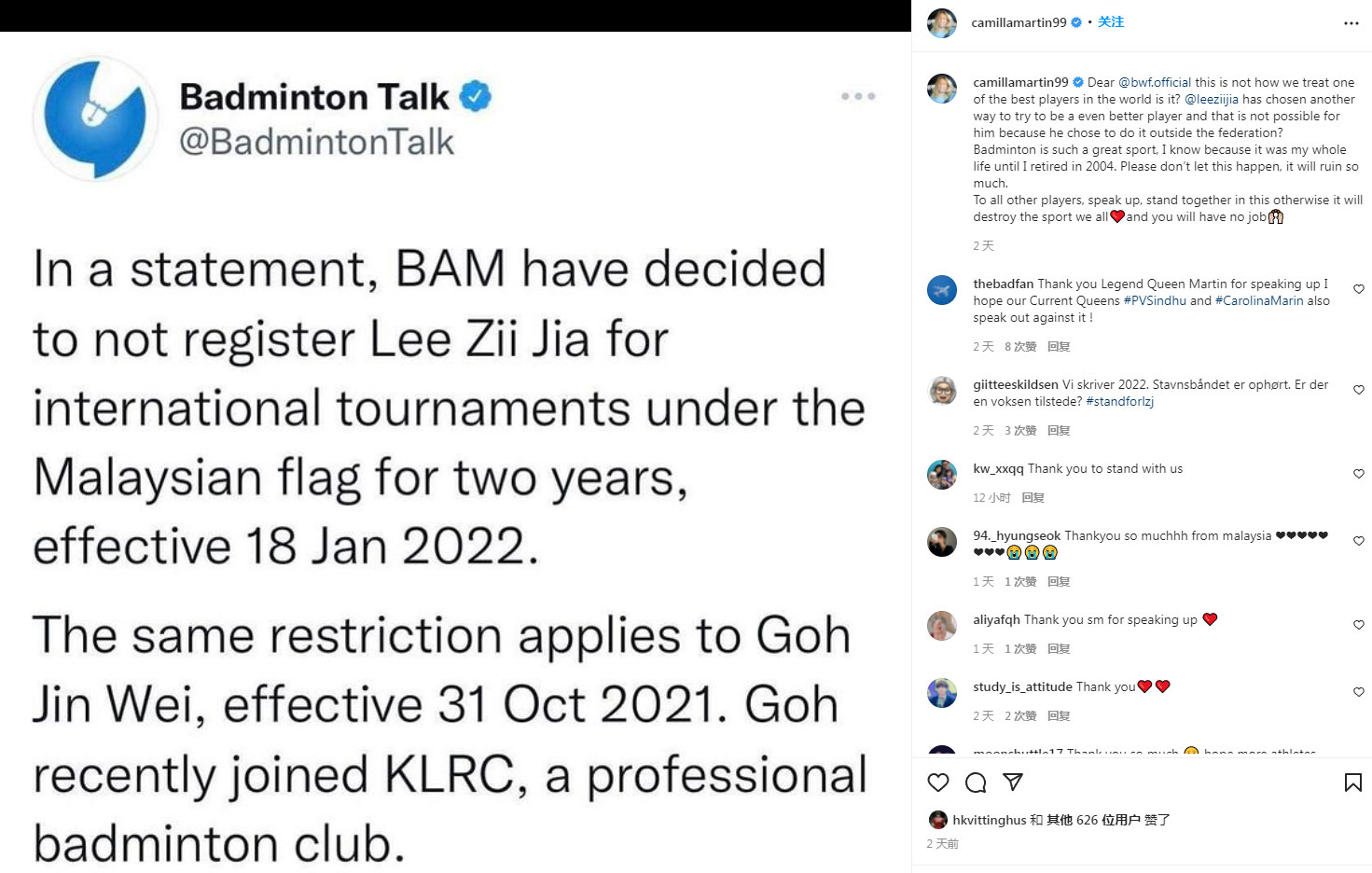The image size is (1372, 873).
Task: Like thebadfan's comment
Action: (x=1359, y=289)
